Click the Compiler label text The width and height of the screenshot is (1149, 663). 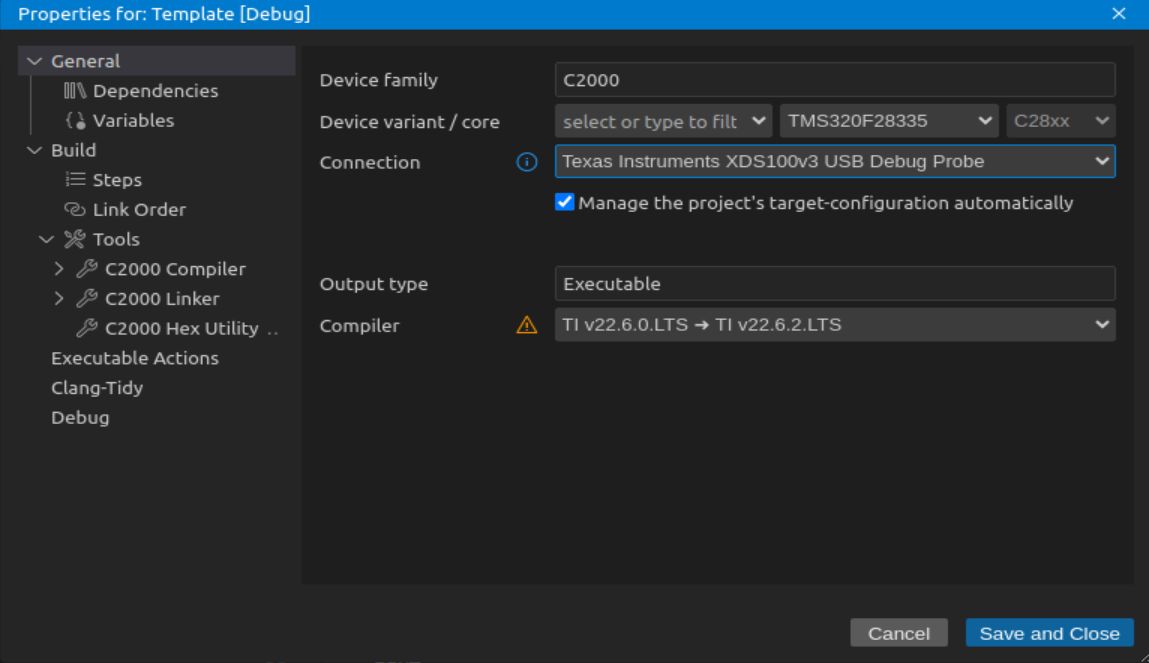pyautogui.click(x=360, y=325)
